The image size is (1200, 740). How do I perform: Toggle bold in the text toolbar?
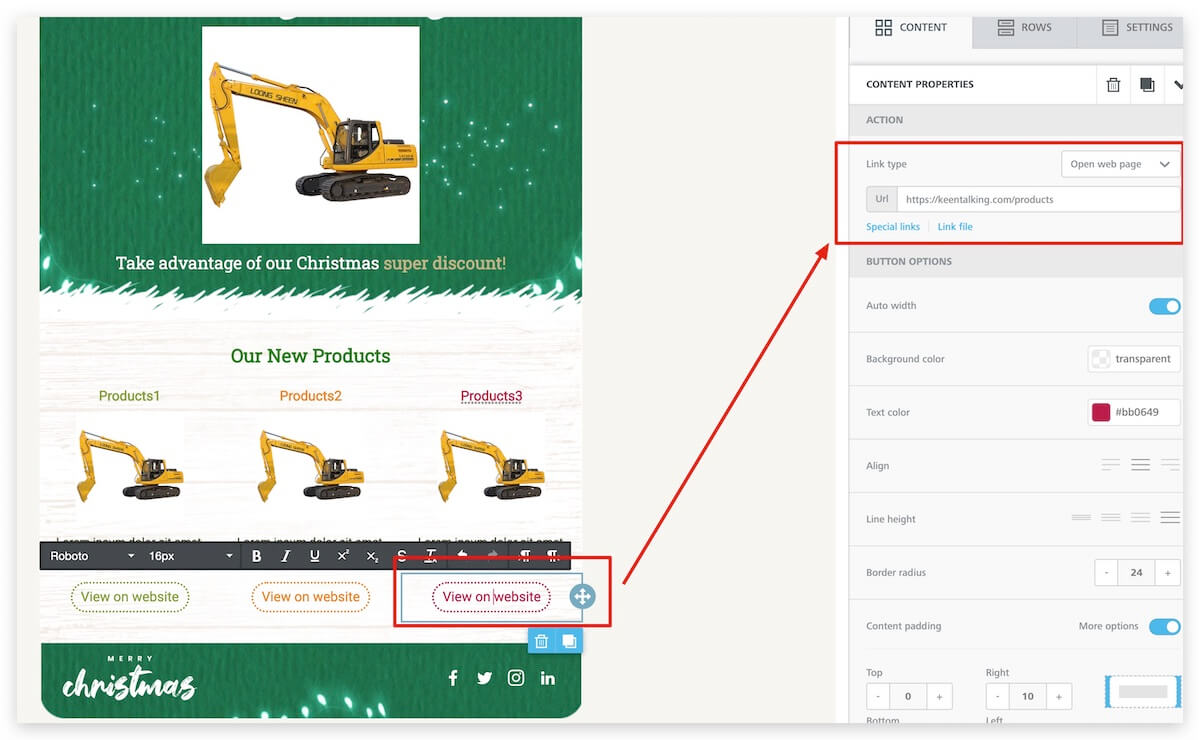coord(257,556)
